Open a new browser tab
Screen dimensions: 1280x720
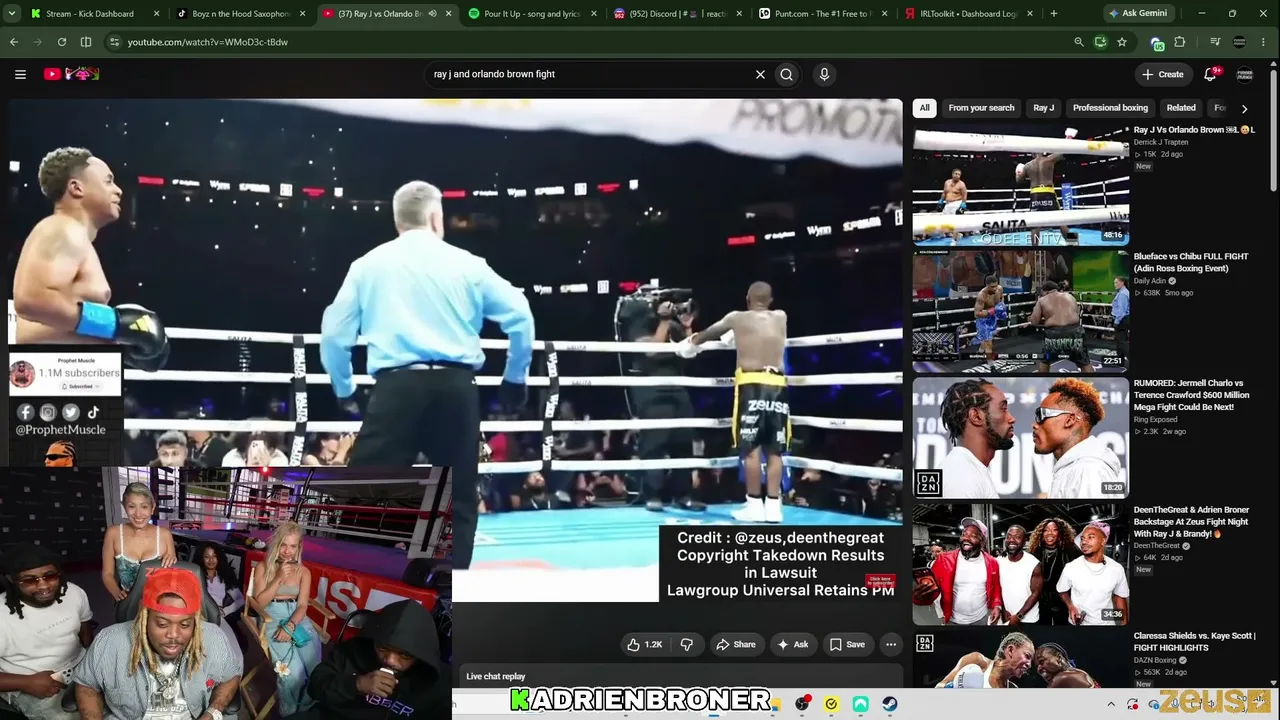(1054, 14)
